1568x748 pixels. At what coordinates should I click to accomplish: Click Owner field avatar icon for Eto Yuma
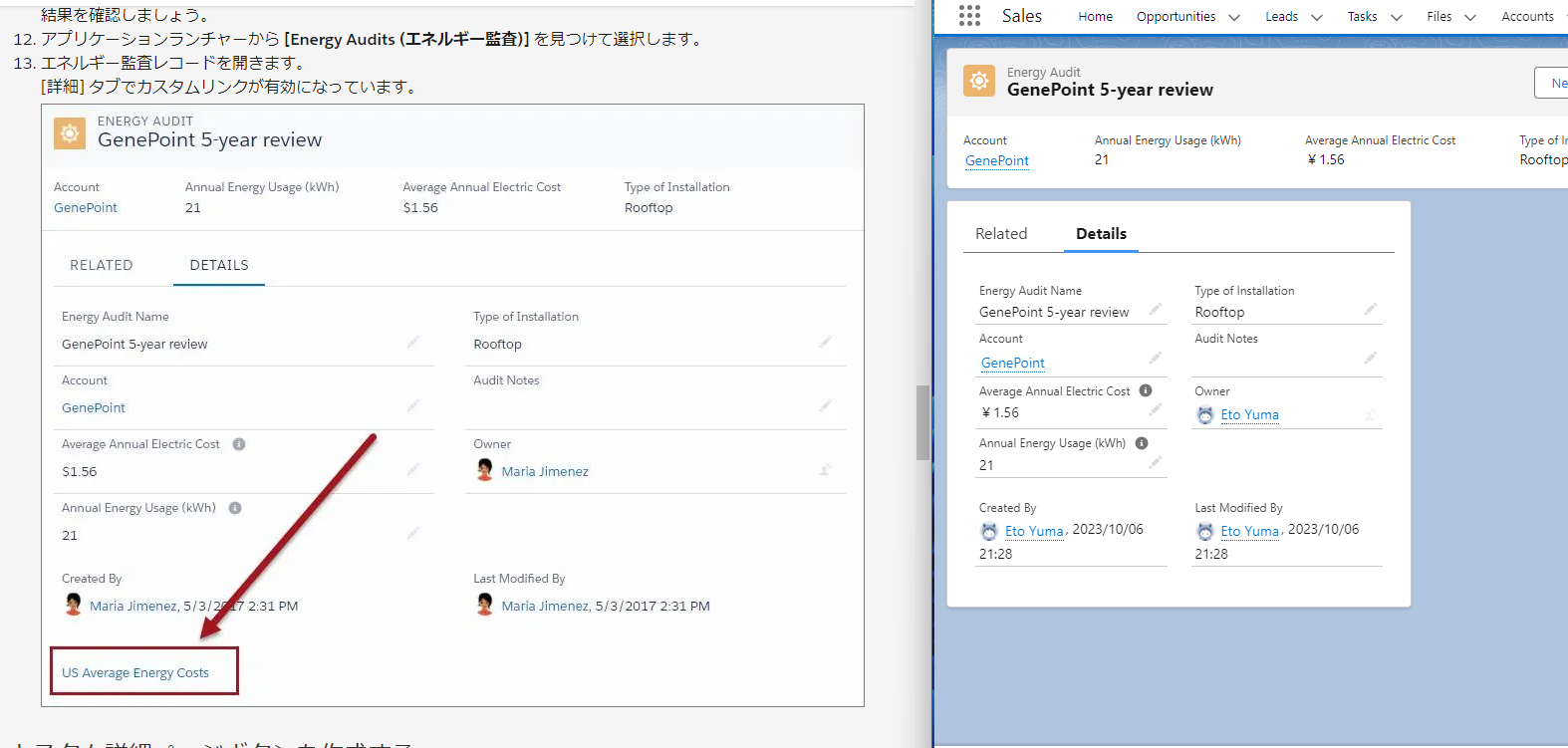(1205, 415)
